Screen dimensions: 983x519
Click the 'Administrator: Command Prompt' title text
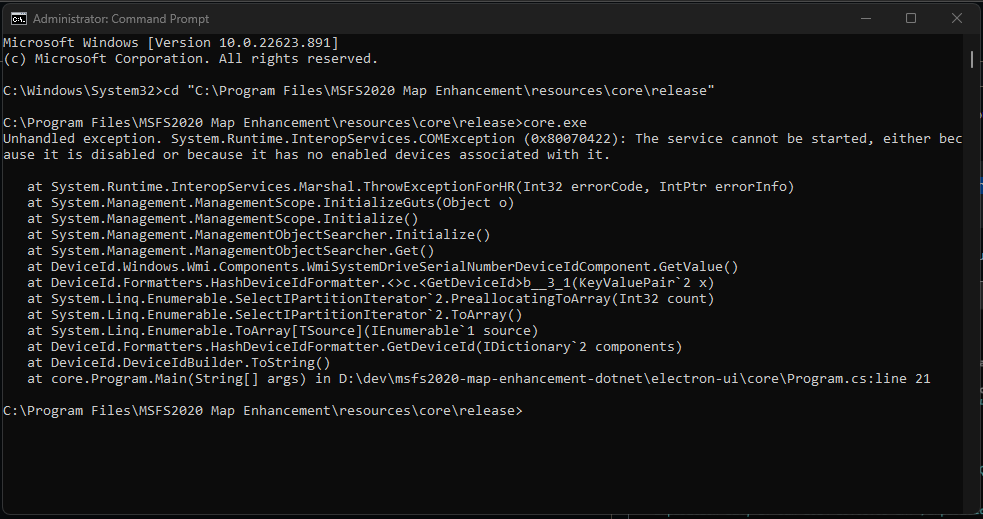click(x=121, y=19)
